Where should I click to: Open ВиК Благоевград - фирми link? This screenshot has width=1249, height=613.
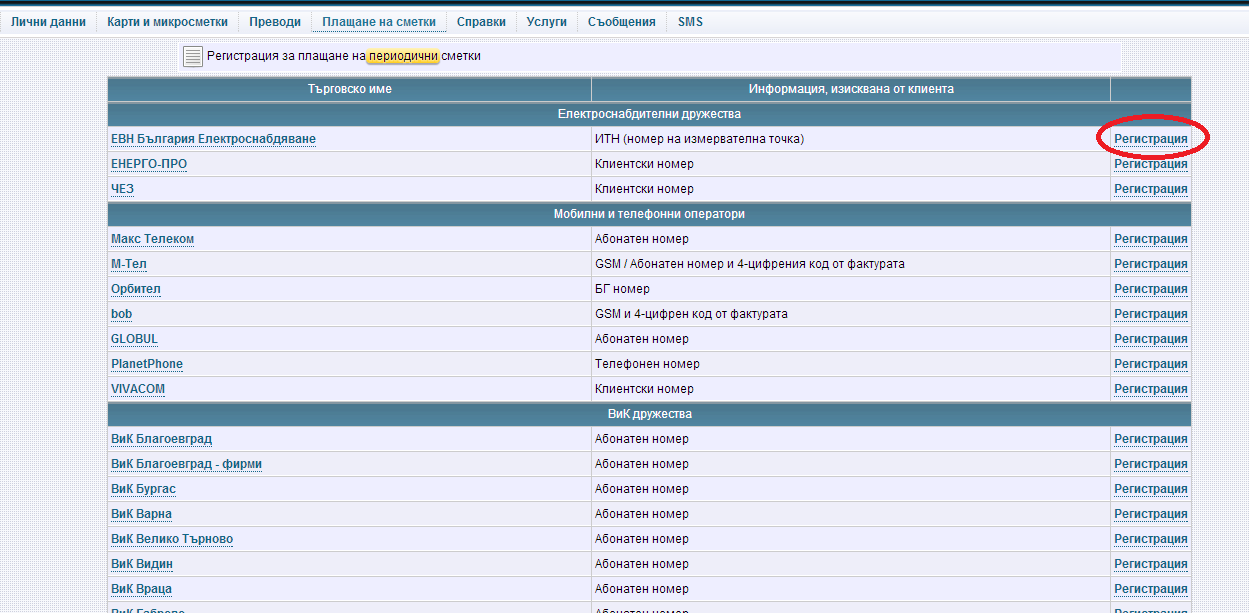pyautogui.click(x=186, y=464)
